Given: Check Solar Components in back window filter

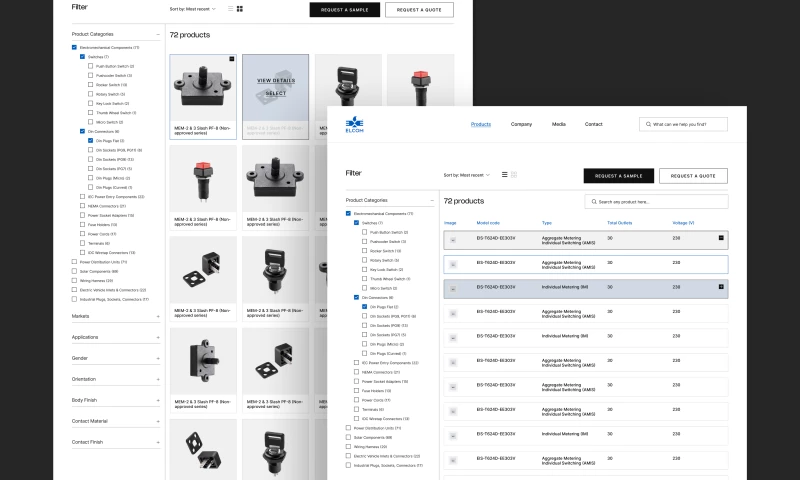Looking at the screenshot, I should [x=74, y=271].
